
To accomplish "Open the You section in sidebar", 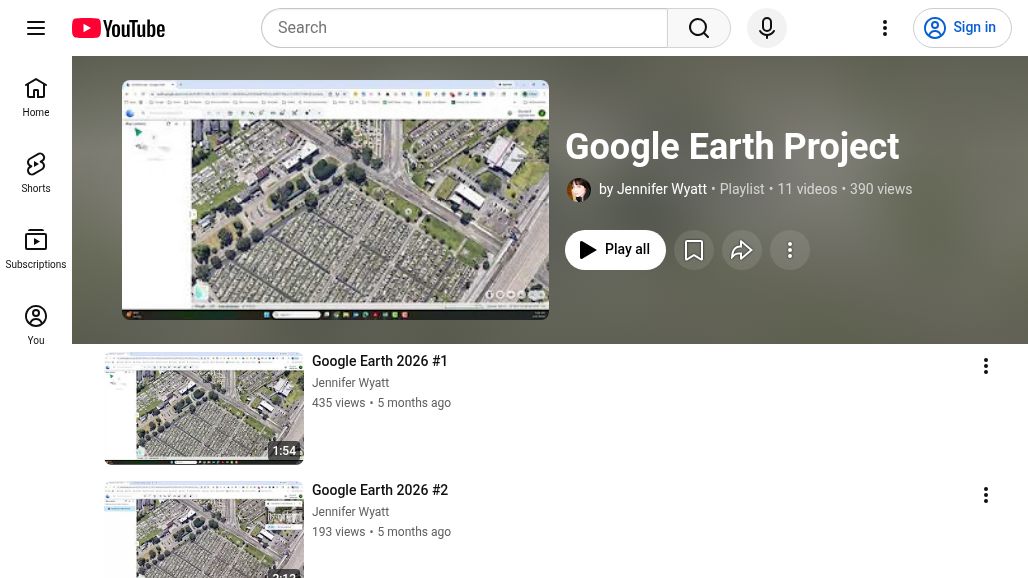I will pos(36,325).
